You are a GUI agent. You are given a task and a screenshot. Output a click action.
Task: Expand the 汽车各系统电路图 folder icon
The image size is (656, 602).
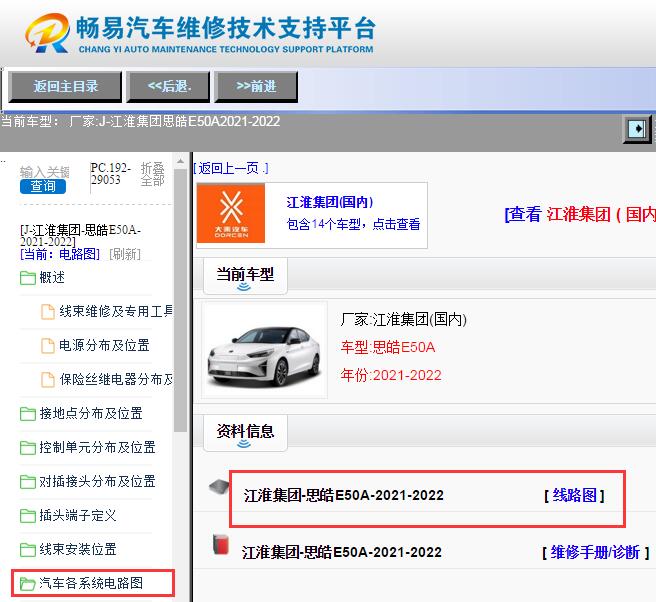tap(28, 583)
